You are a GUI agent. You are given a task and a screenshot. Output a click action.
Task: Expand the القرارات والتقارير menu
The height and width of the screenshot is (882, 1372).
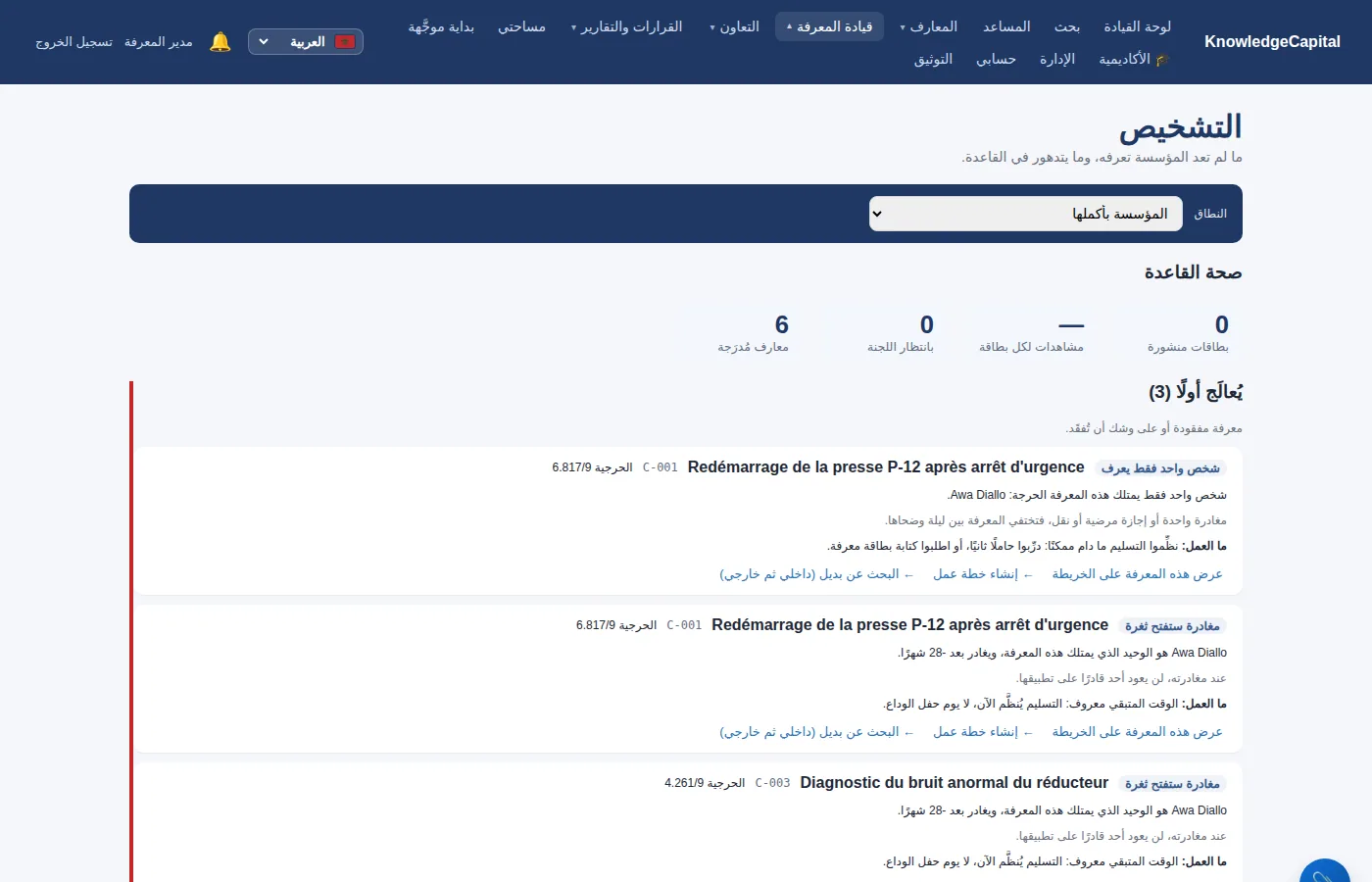(x=626, y=26)
